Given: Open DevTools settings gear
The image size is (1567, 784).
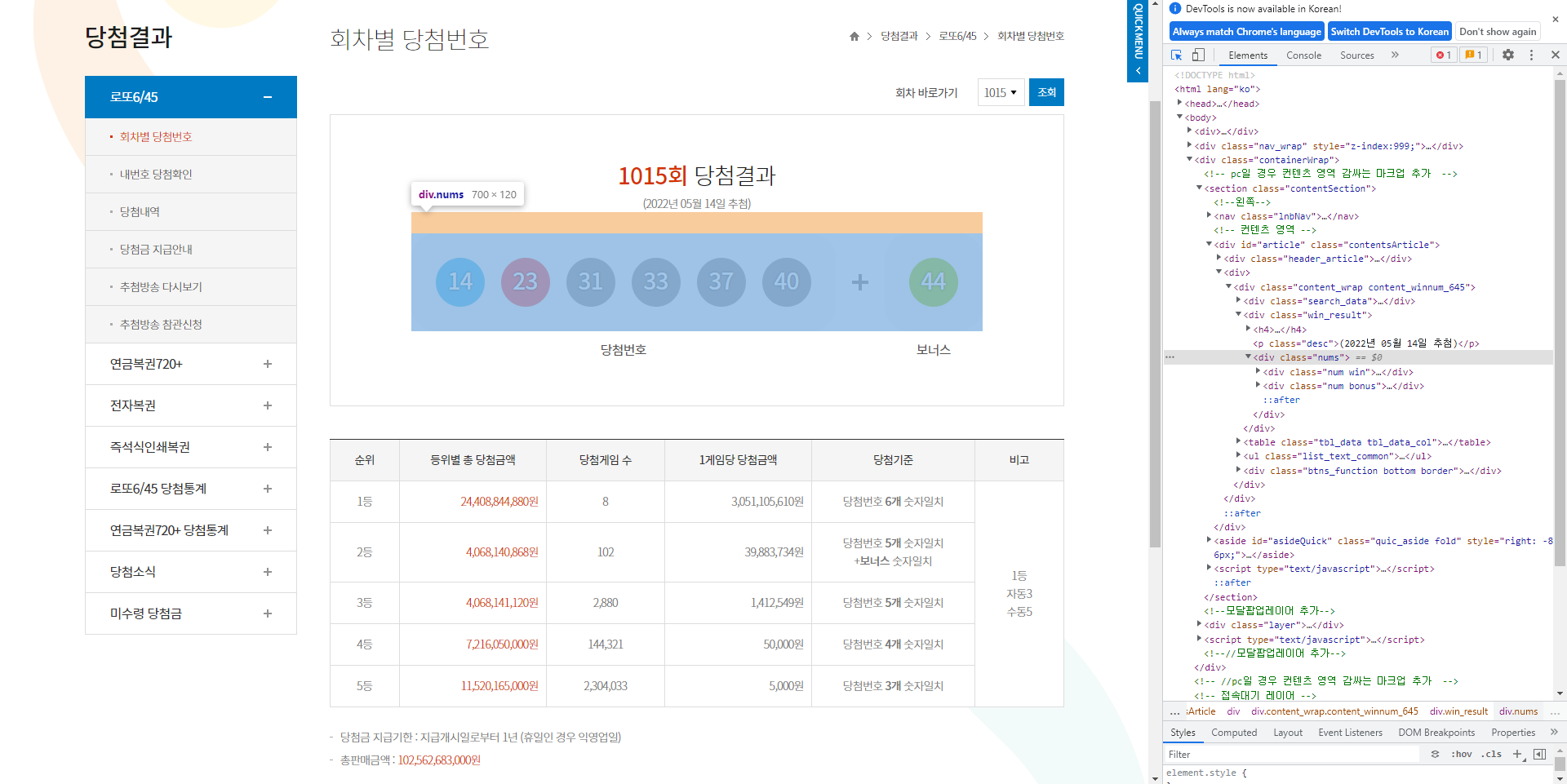Looking at the screenshot, I should pyautogui.click(x=1508, y=55).
